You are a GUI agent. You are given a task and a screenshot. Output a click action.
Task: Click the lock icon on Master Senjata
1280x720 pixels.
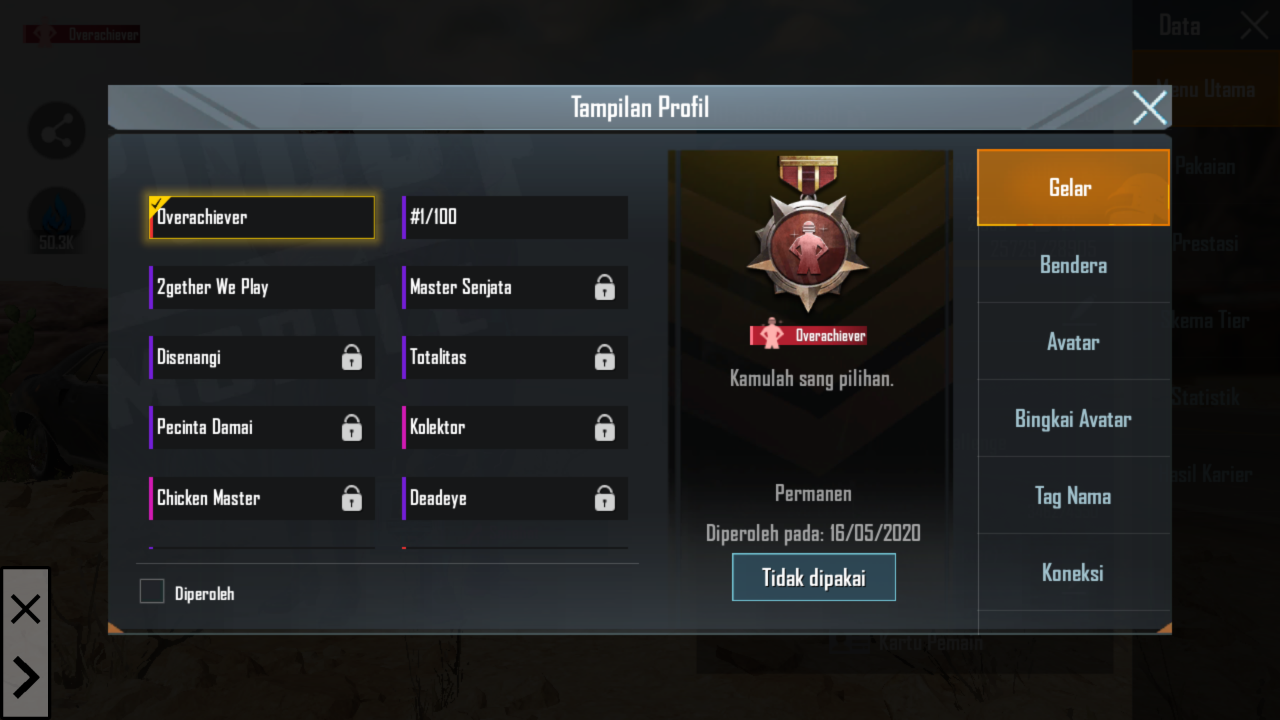point(604,288)
